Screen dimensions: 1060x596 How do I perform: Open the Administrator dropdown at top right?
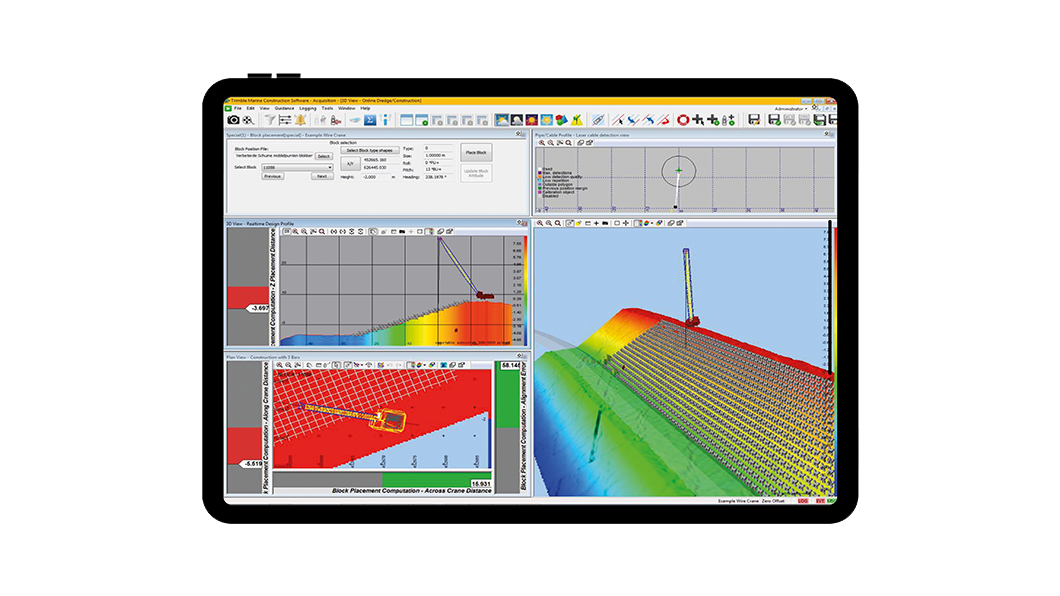[806, 108]
